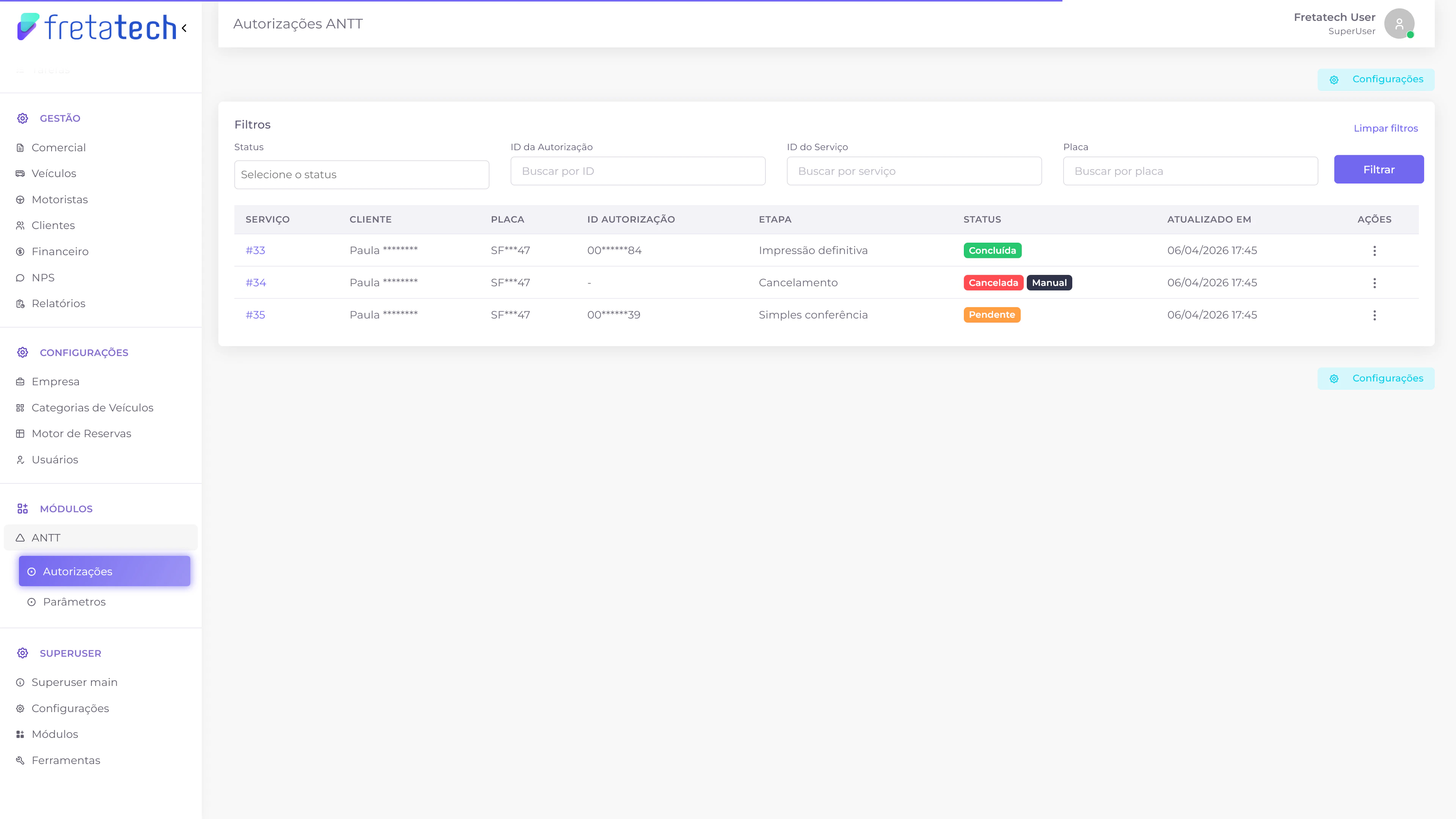Expand the Relatórios menu entry
The width and height of the screenshot is (1456, 819).
pos(58,303)
